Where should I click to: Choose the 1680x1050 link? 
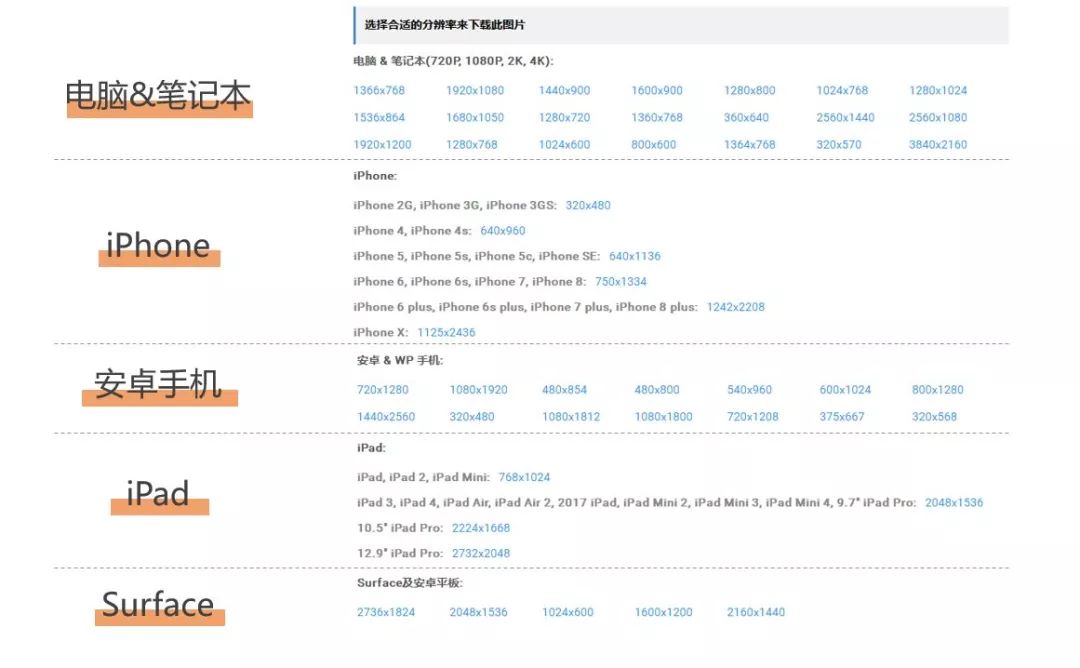pyautogui.click(x=475, y=117)
